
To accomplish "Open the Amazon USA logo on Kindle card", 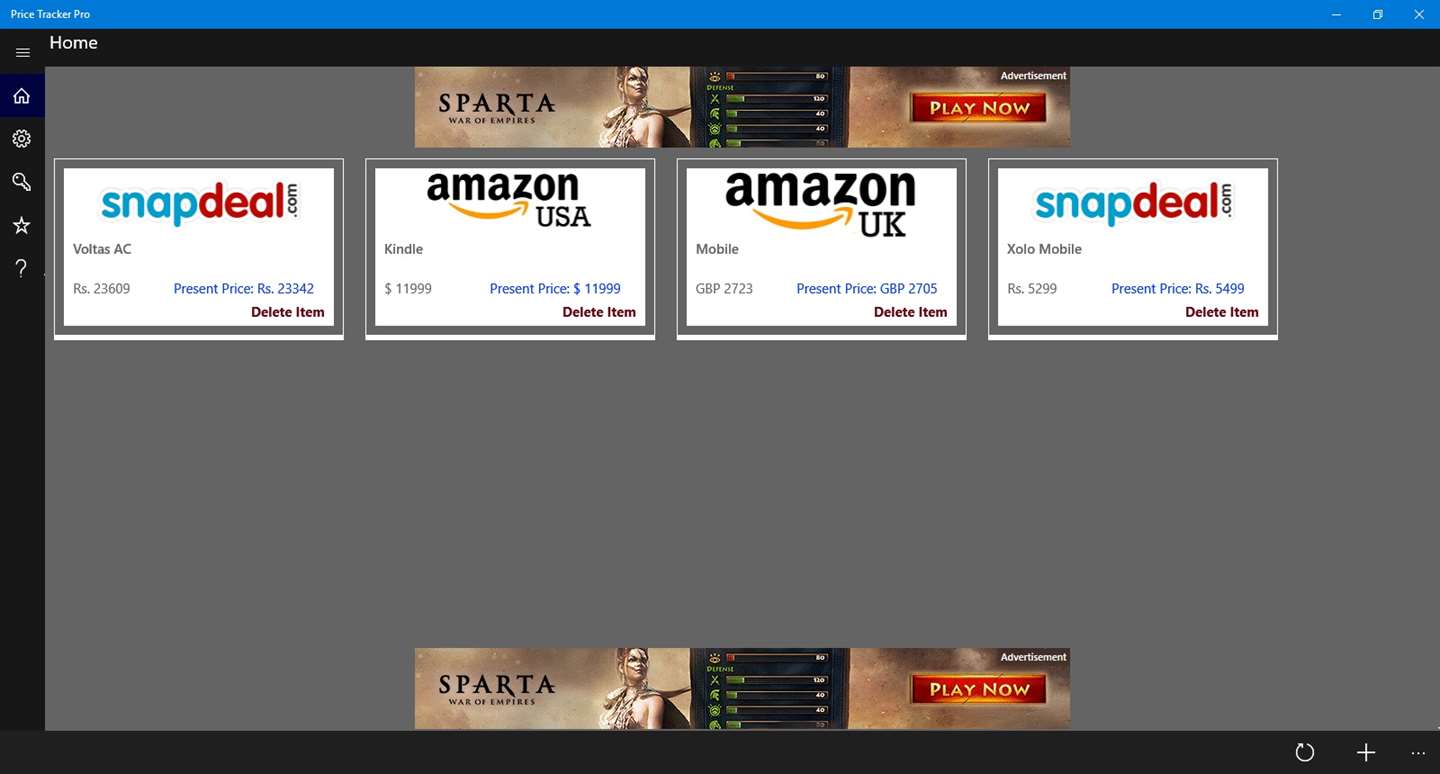I will 509,201.
